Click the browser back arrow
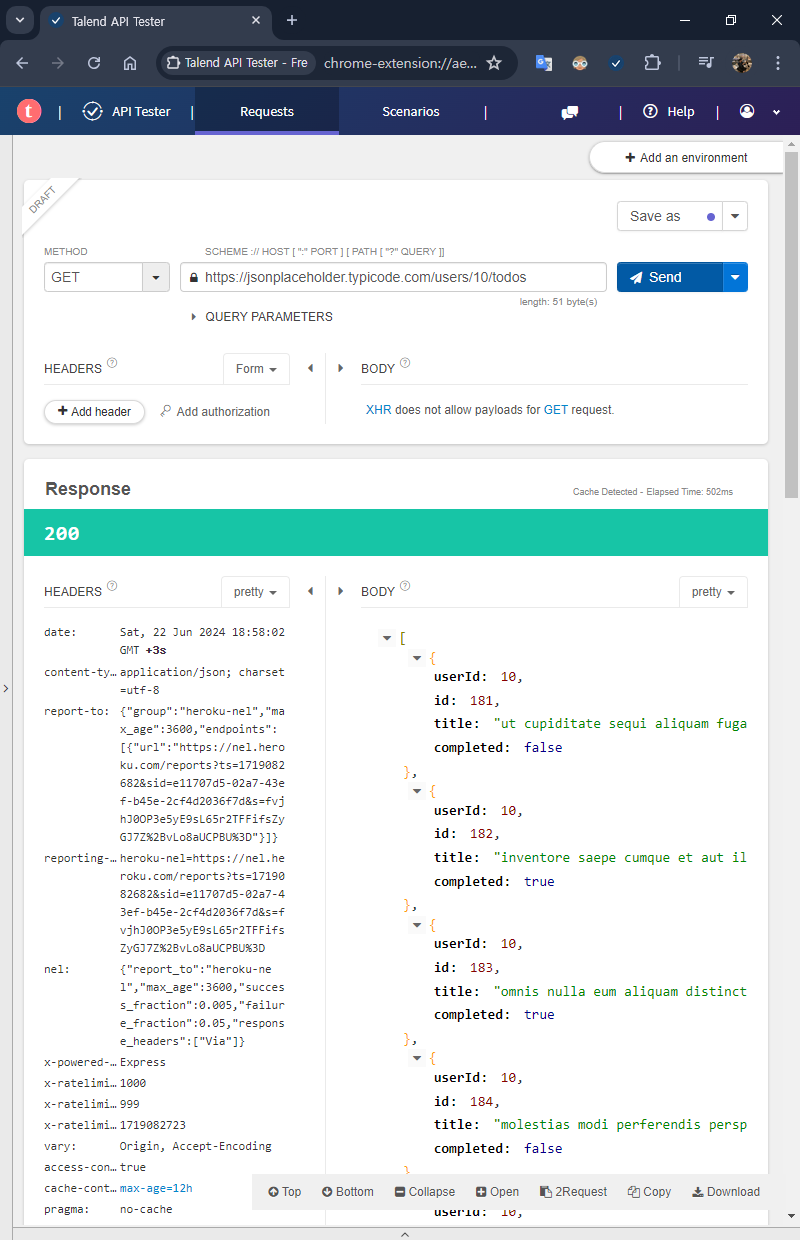This screenshot has width=800, height=1240. point(22,62)
